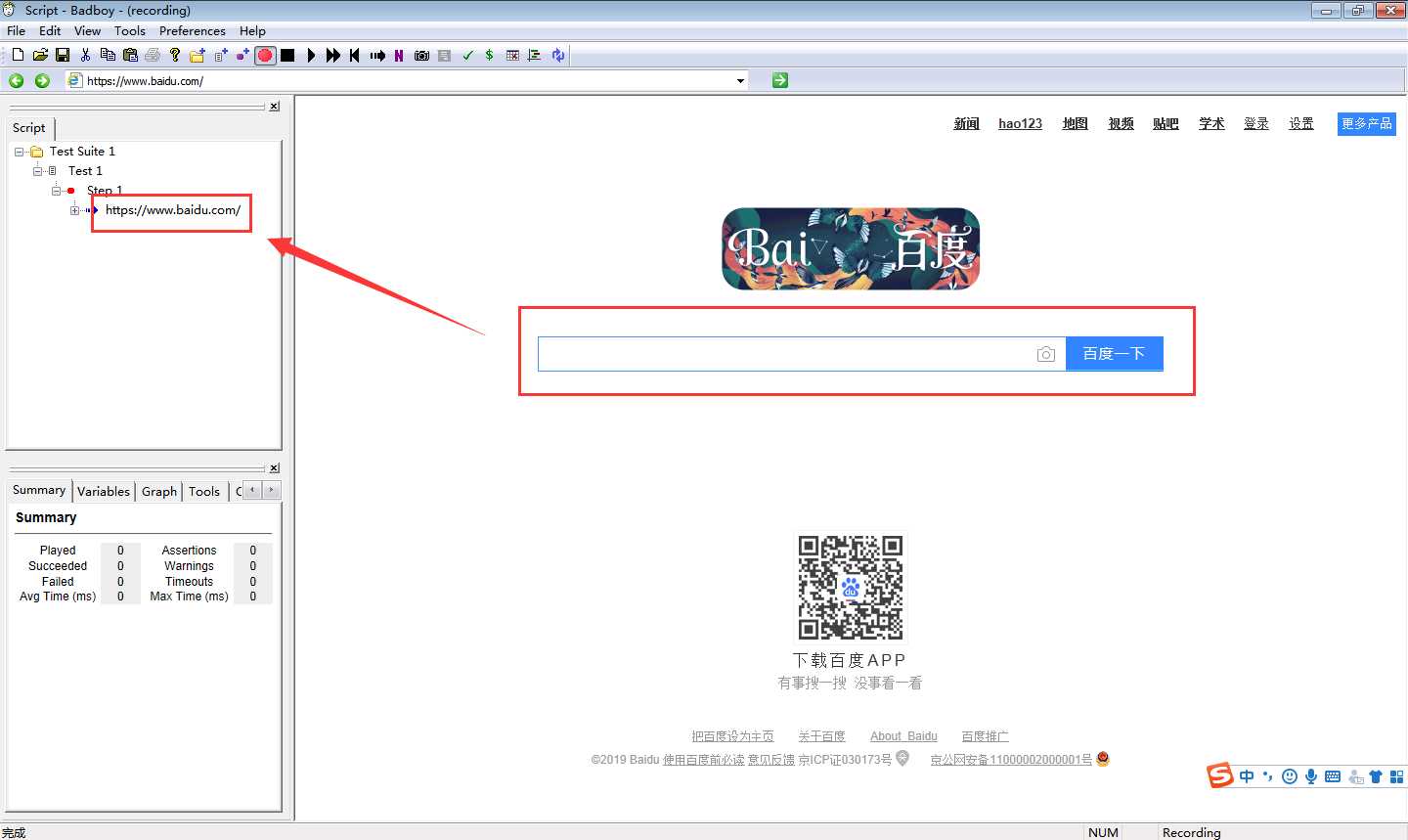The image size is (1408, 840).
Task: Toggle the purple N navigation mode icon
Action: click(399, 56)
